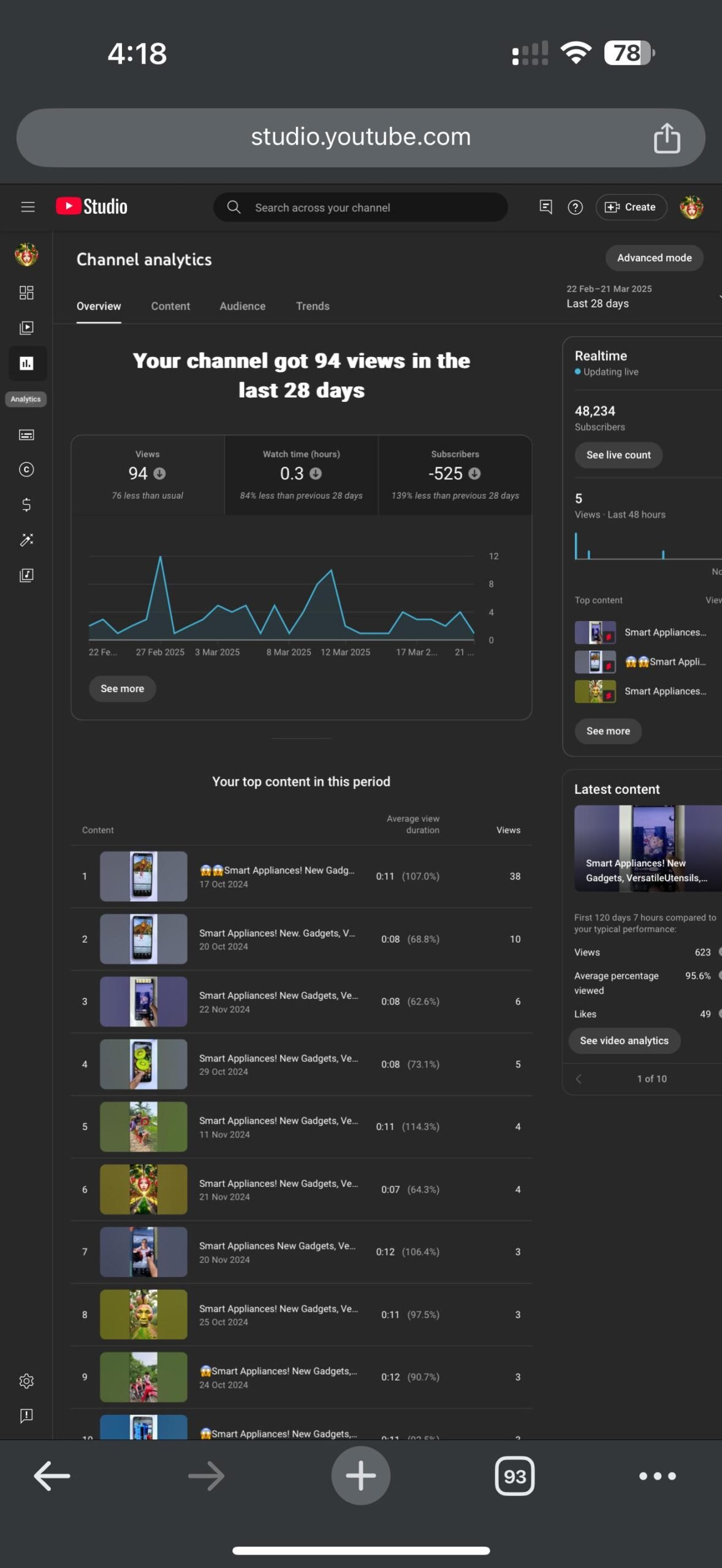
Task: Open Earn dollar icon in sidebar
Action: pos(26,505)
